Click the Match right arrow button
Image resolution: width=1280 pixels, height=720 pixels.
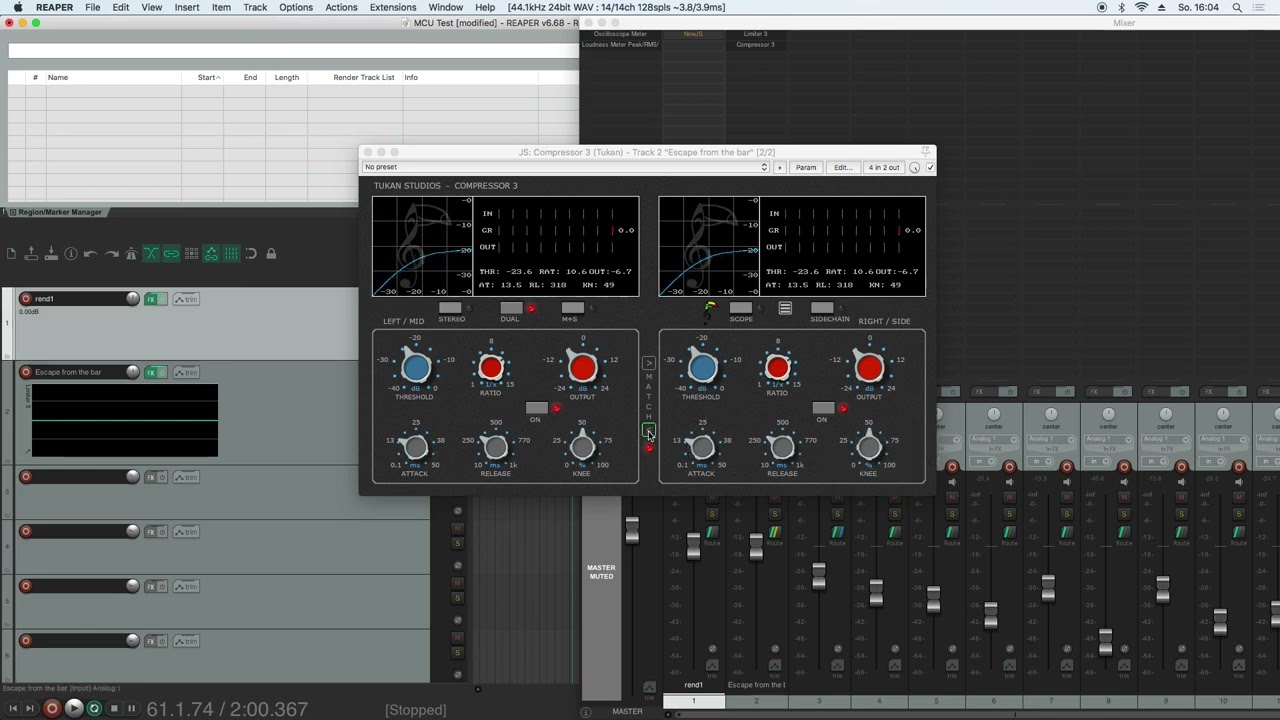pos(648,363)
